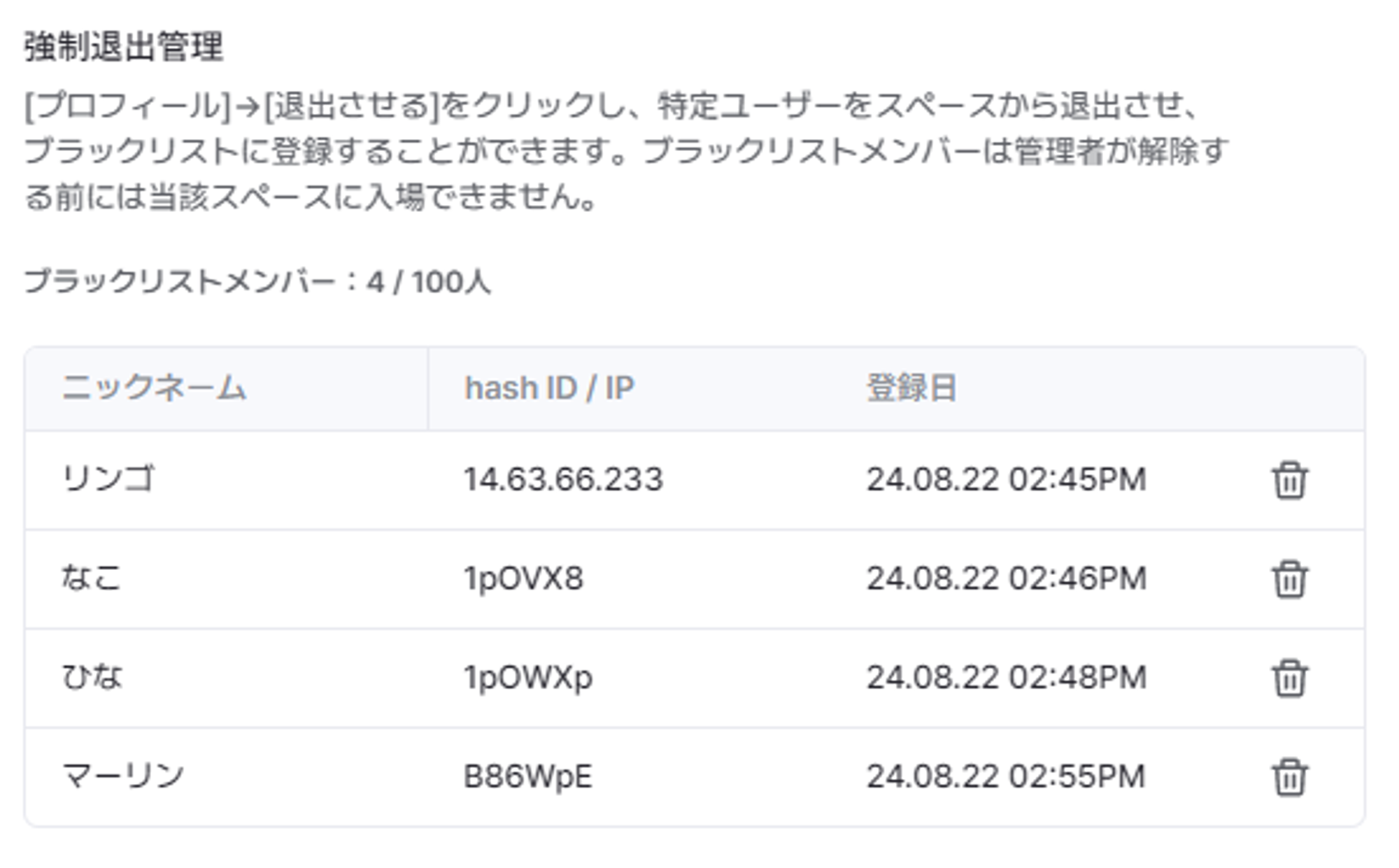Select the nickname ひな
Screen dimensions: 1399x868
(x=92, y=677)
